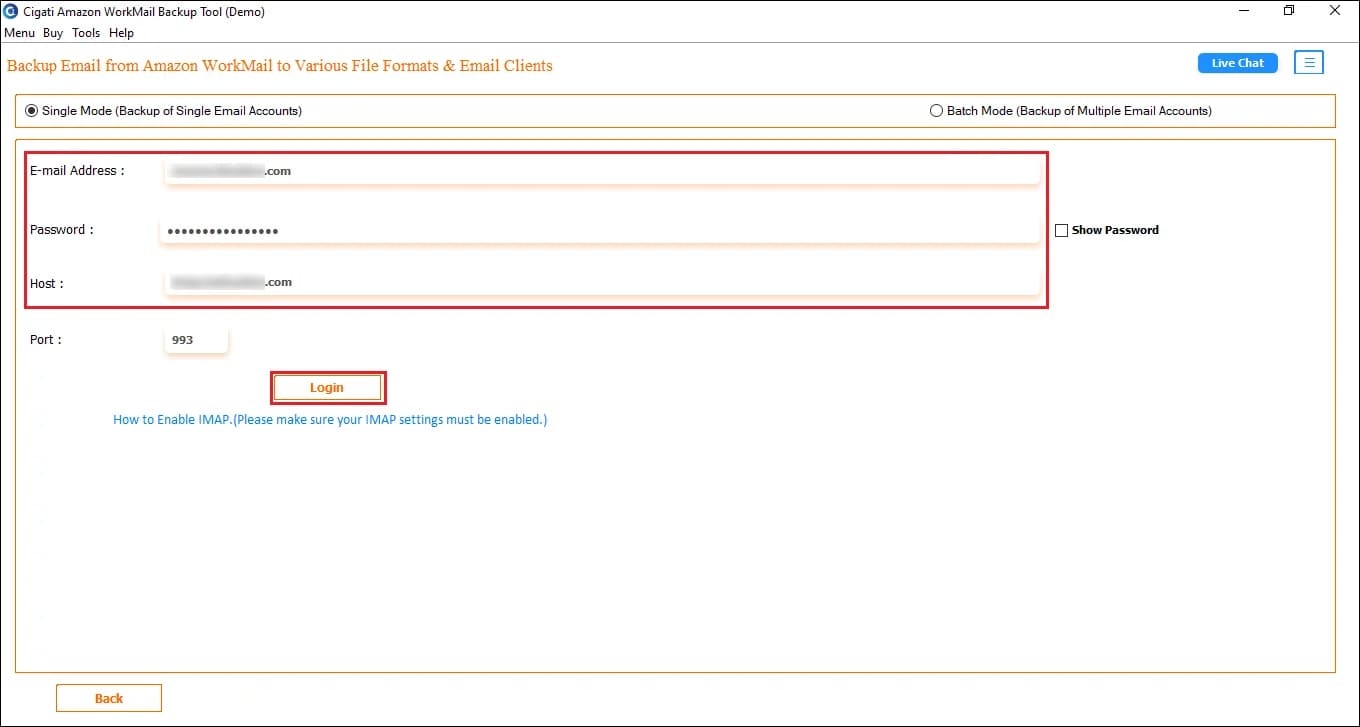Screen dimensions: 1360x727
Task: Minimize the Cigati backup tool window
Action: click(x=1242, y=11)
